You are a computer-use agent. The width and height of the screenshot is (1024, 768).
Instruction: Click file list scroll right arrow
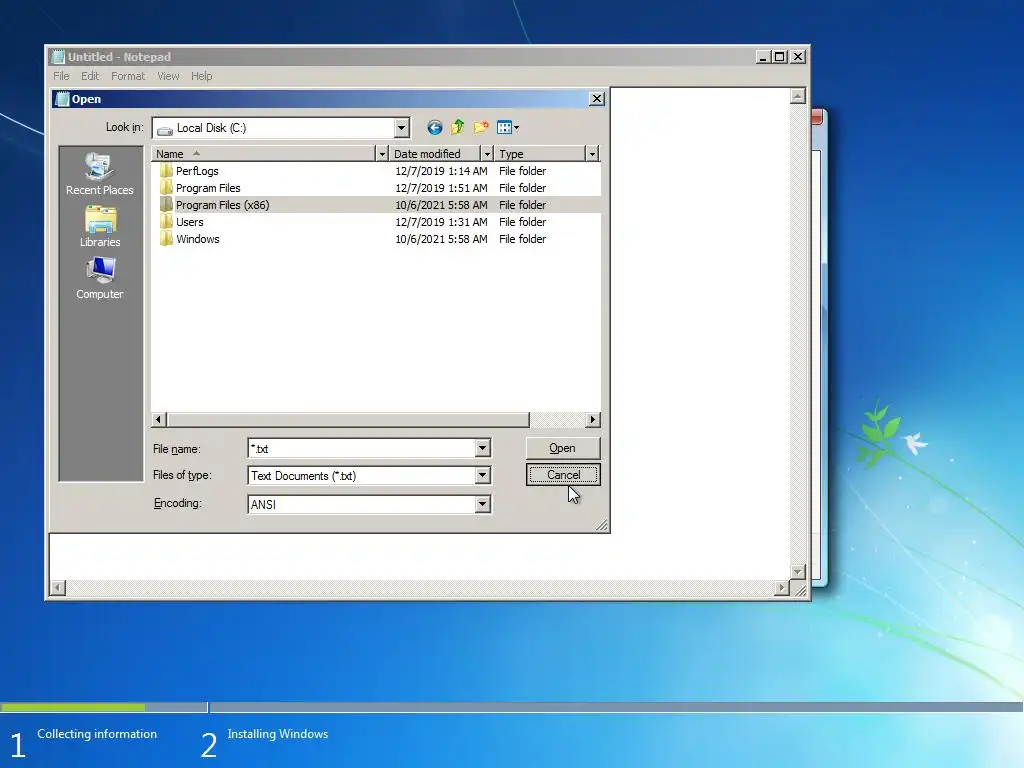pos(592,419)
